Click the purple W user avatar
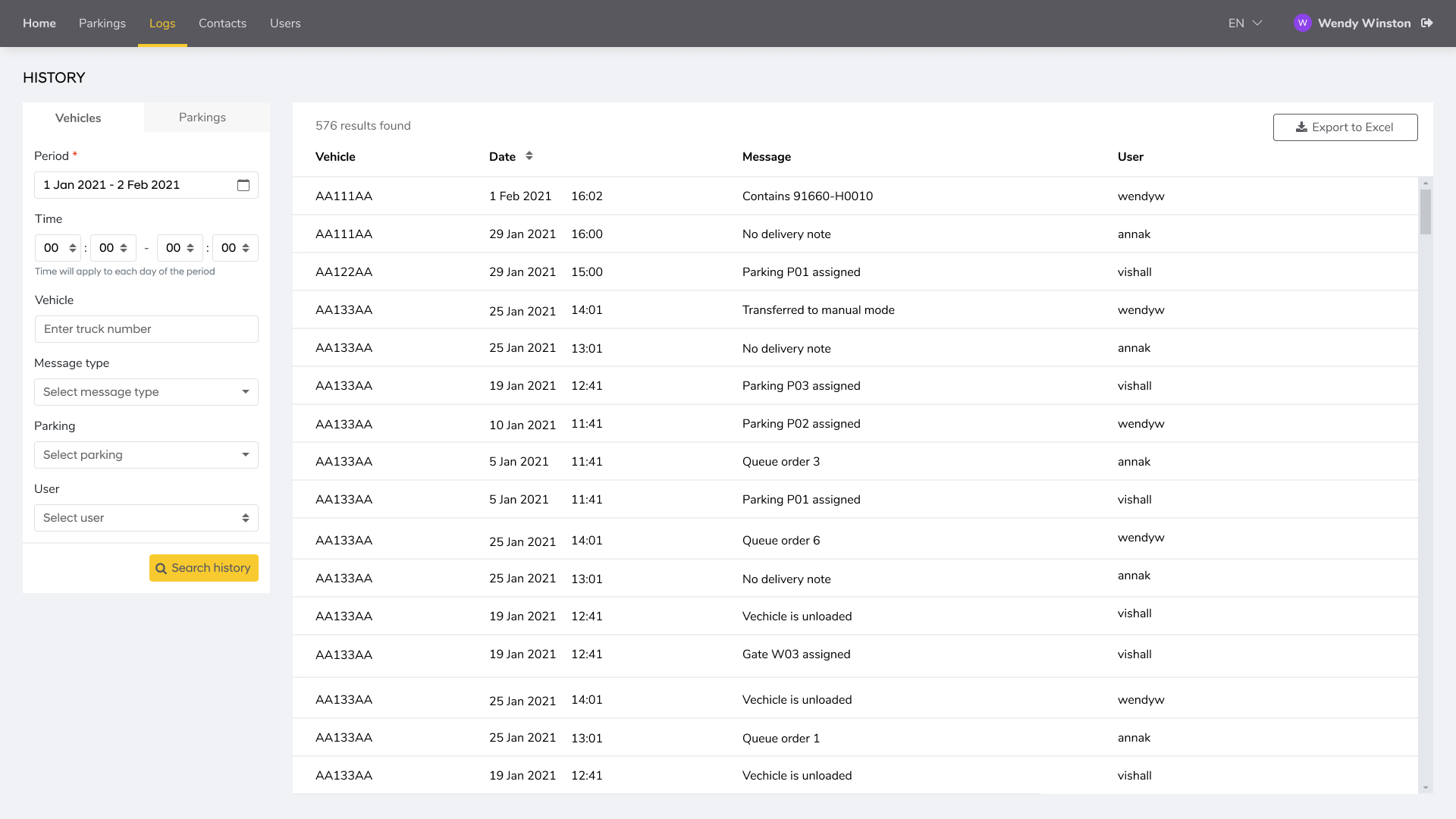This screenshot has width=1456, height=819. tap(1302, 23)
